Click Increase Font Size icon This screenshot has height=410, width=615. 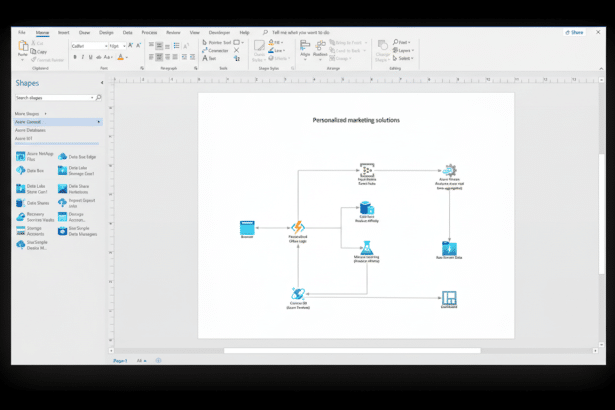[x=131, y=46]
